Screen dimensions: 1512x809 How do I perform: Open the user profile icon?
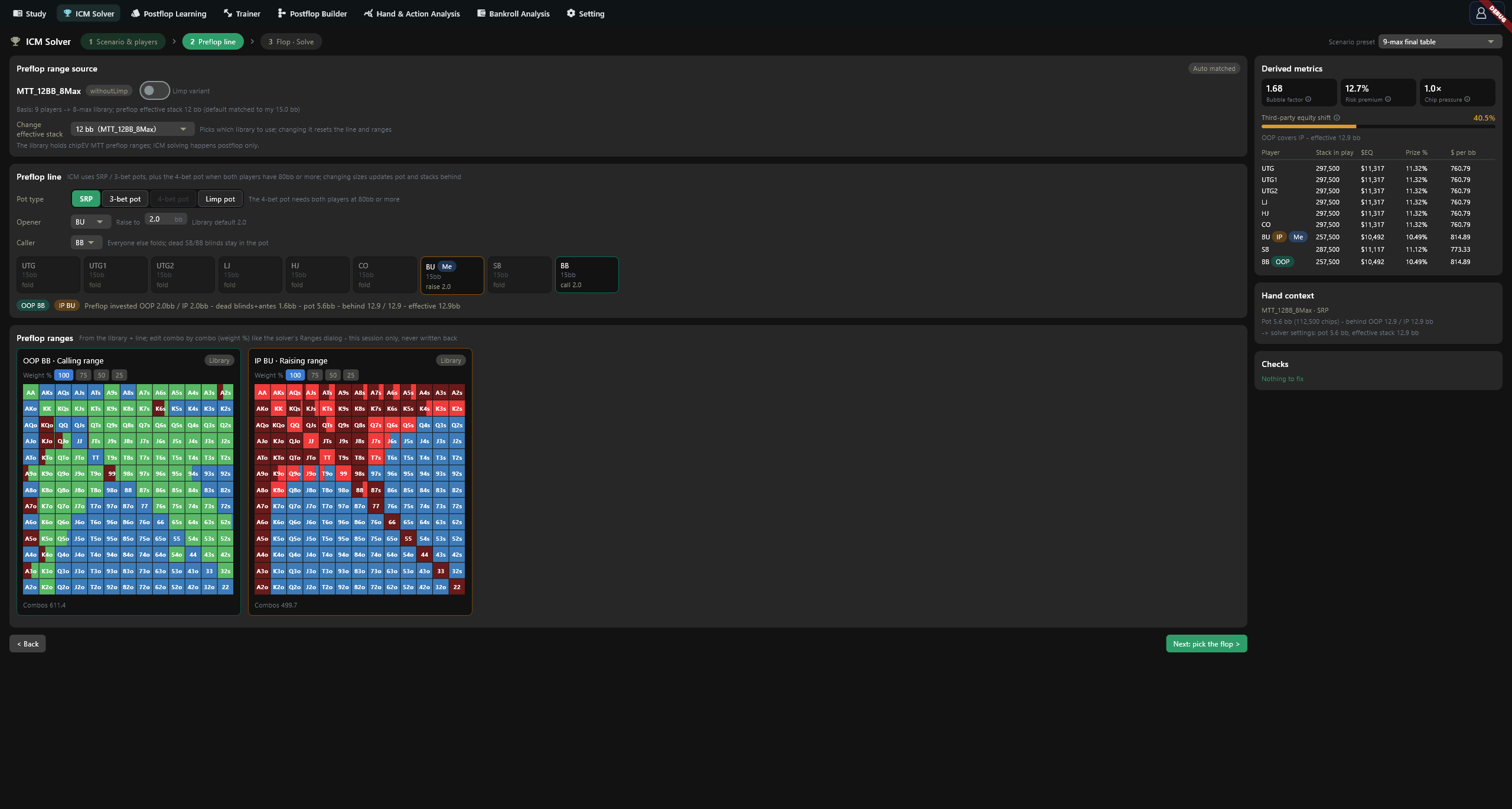click(1481, 13)
